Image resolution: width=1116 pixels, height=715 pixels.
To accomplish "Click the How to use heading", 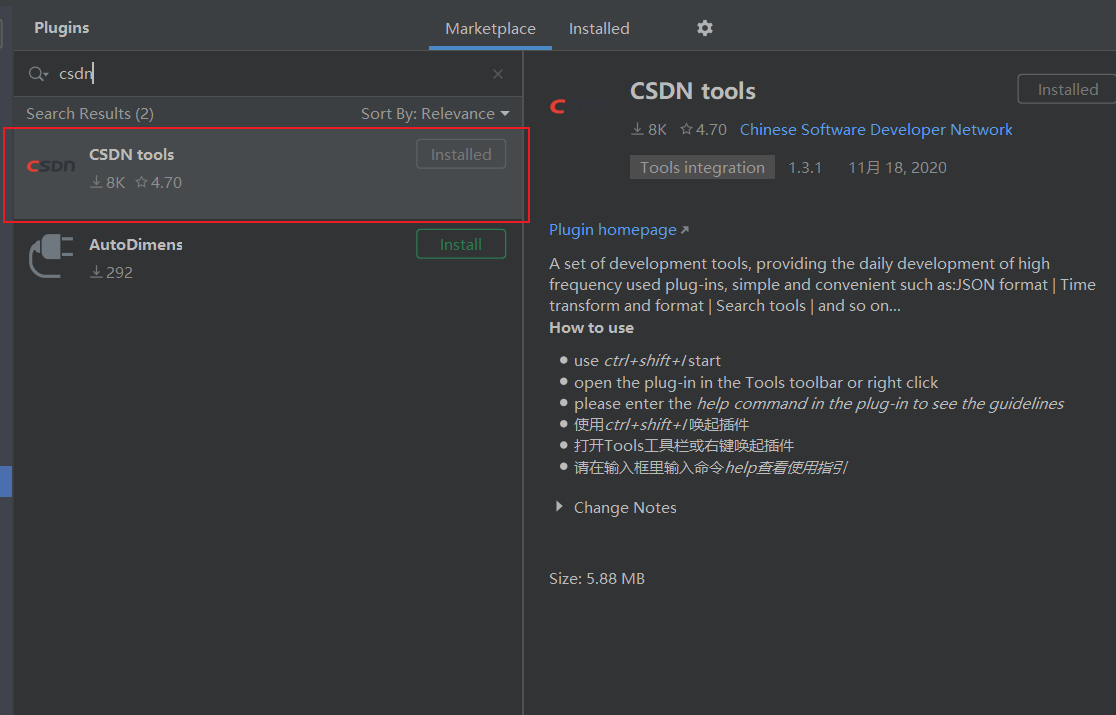I will click(x=591, y=327).
